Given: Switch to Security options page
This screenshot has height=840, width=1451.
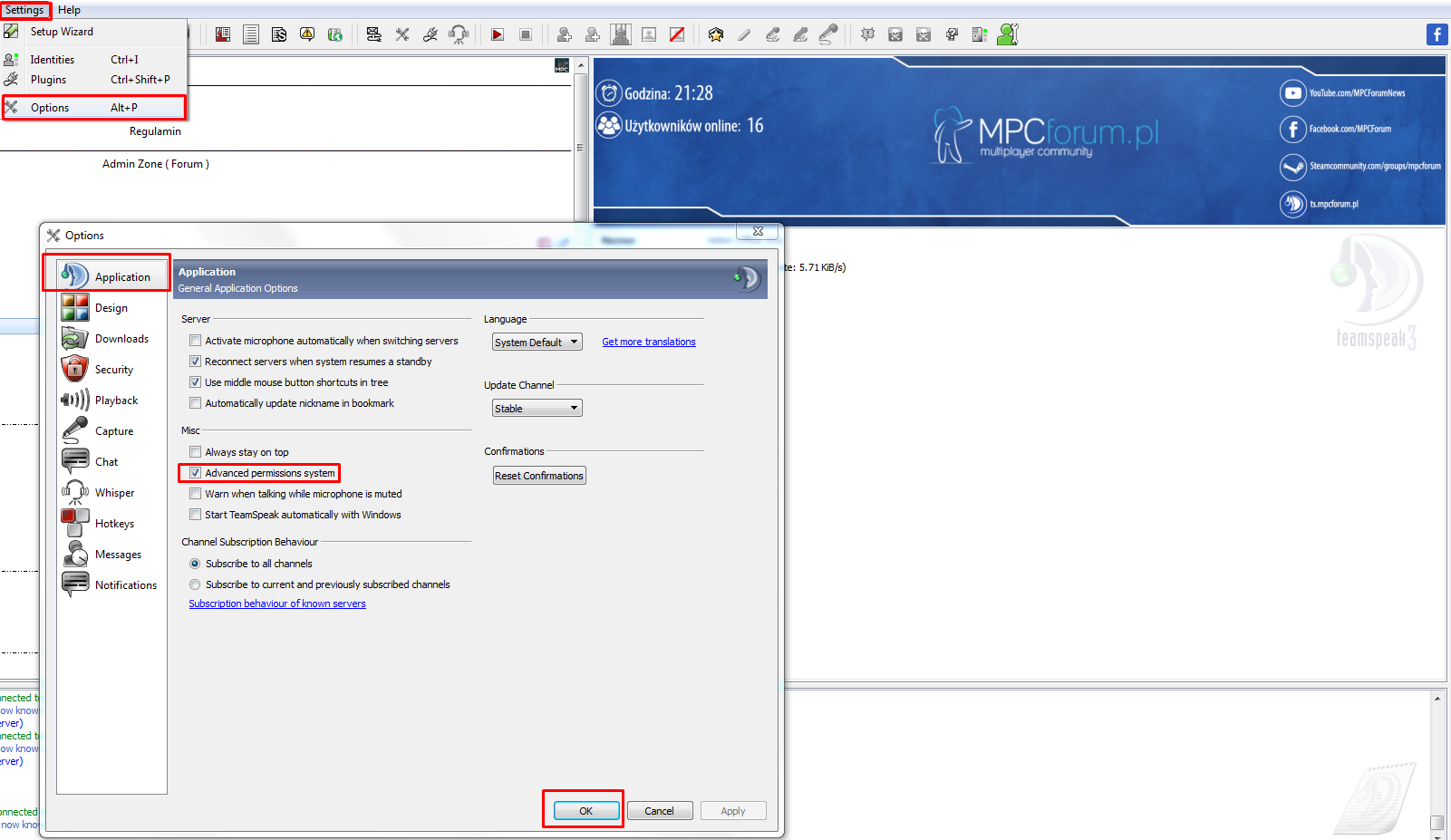Looking at the screenshot, I should tap(111, 370).
